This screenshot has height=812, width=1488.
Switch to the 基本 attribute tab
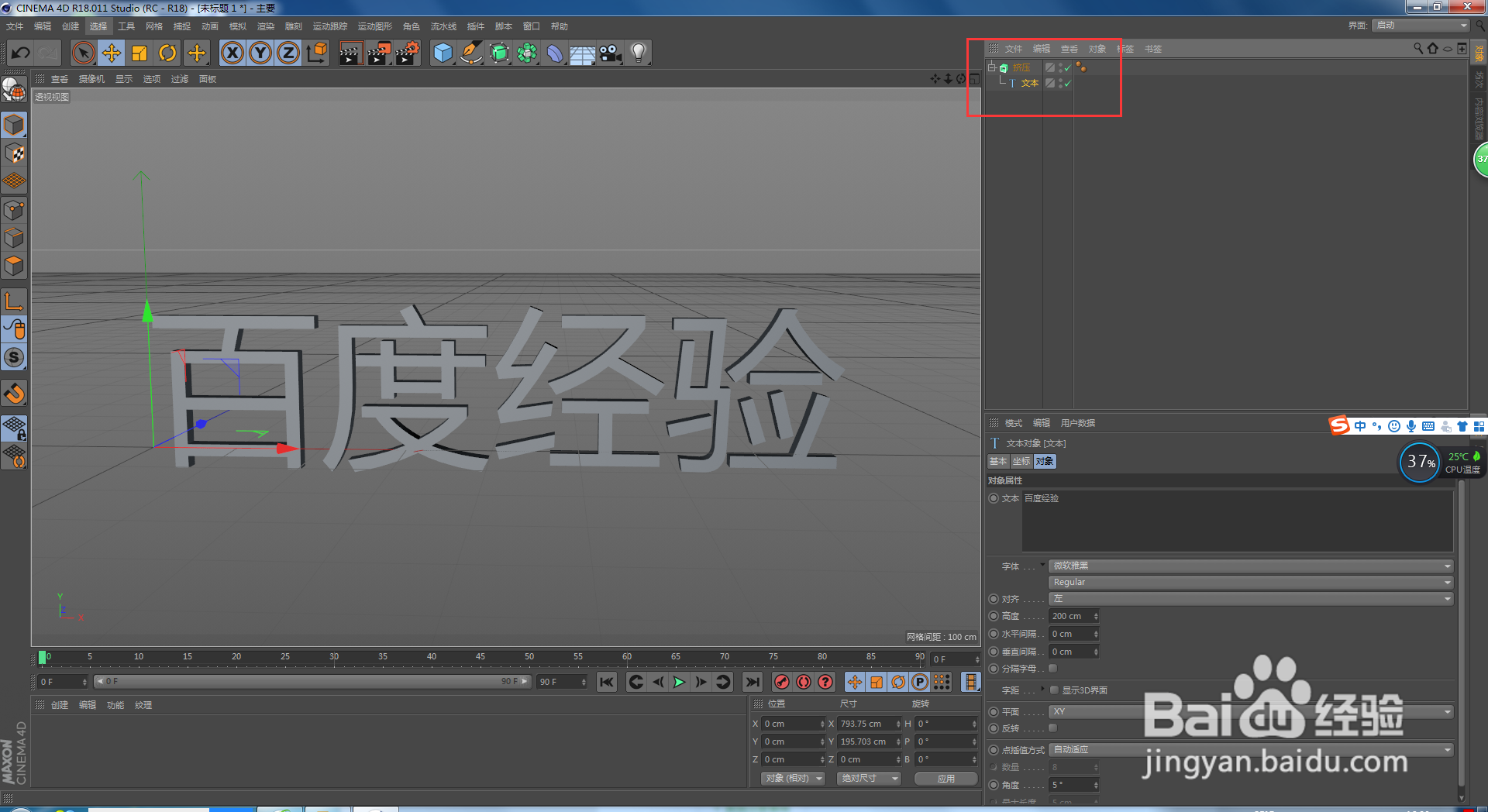pos(998,461)
